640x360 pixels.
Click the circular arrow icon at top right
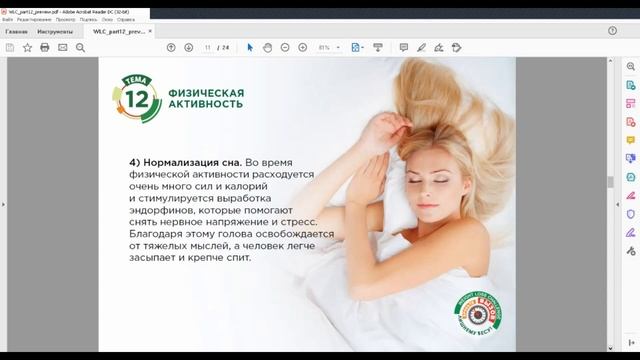pyautogui.click(x=612, y=31)
